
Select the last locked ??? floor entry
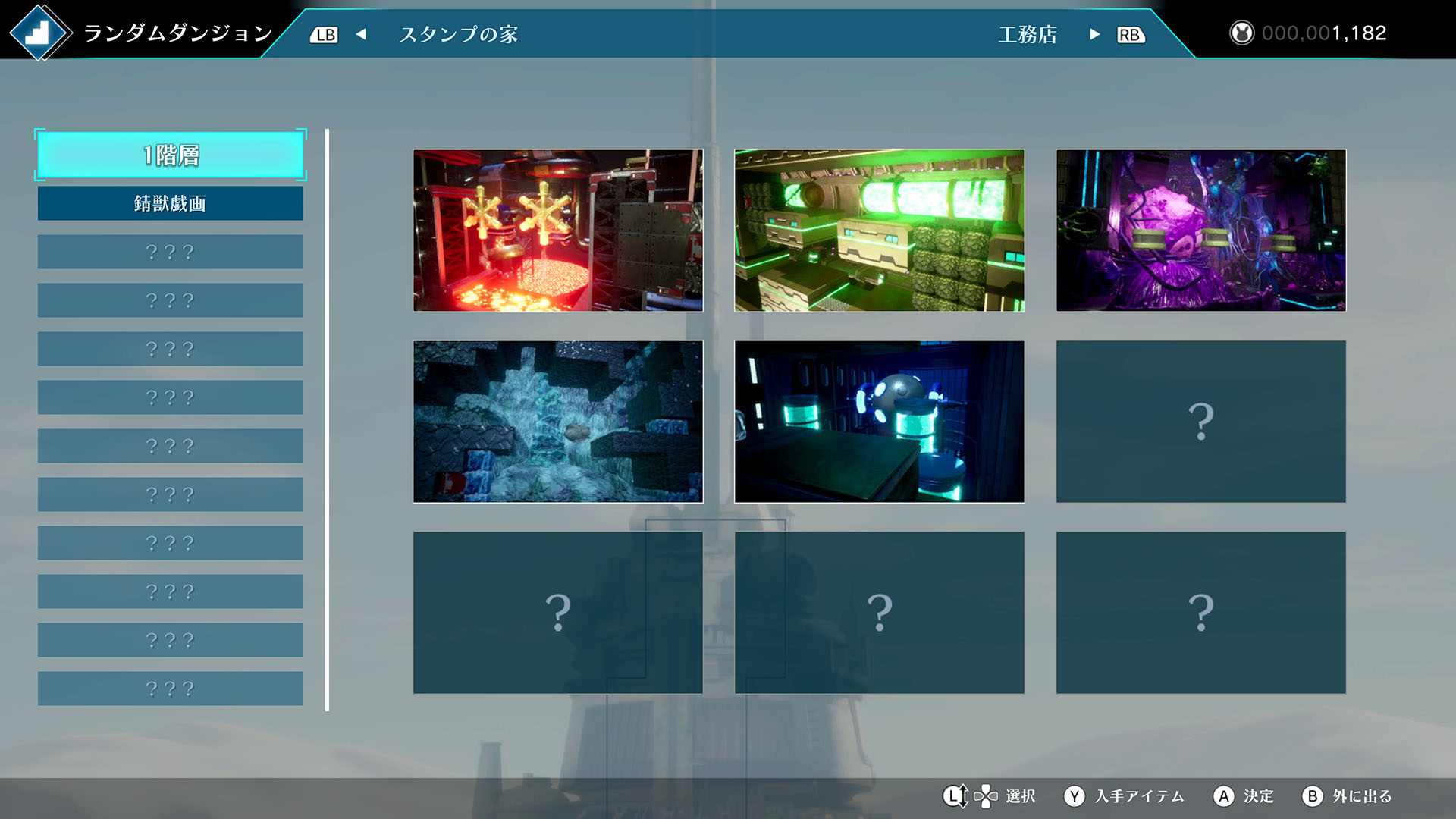tap(171, 689)
